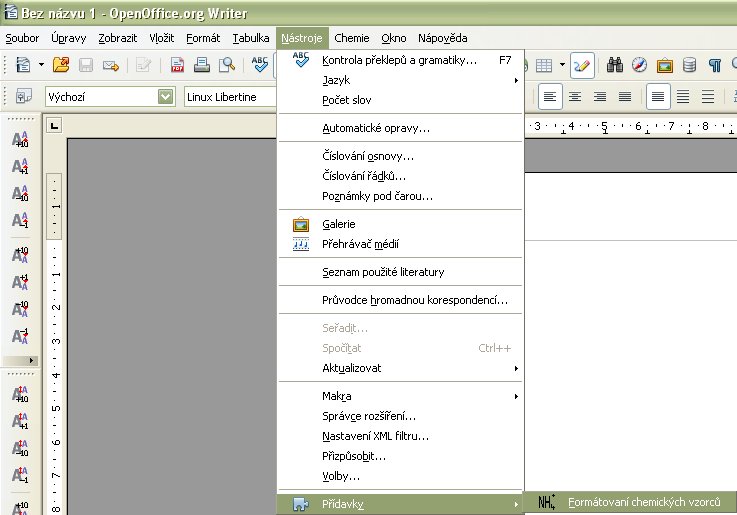Click the A -1 icon with upward red arrow
Viewport: 737px width, 515px height.
(x=20, y=220)
